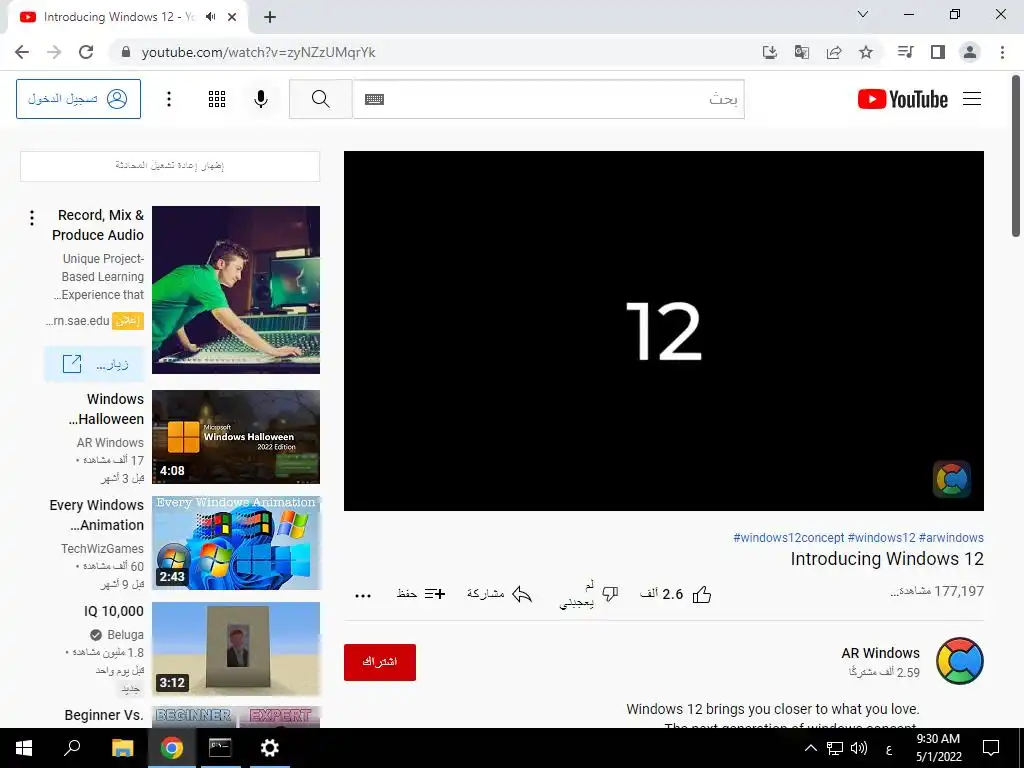This screenshot has width=1024, height=768.
Task: Toggle Chrome side panel
Action: (938, 52)
